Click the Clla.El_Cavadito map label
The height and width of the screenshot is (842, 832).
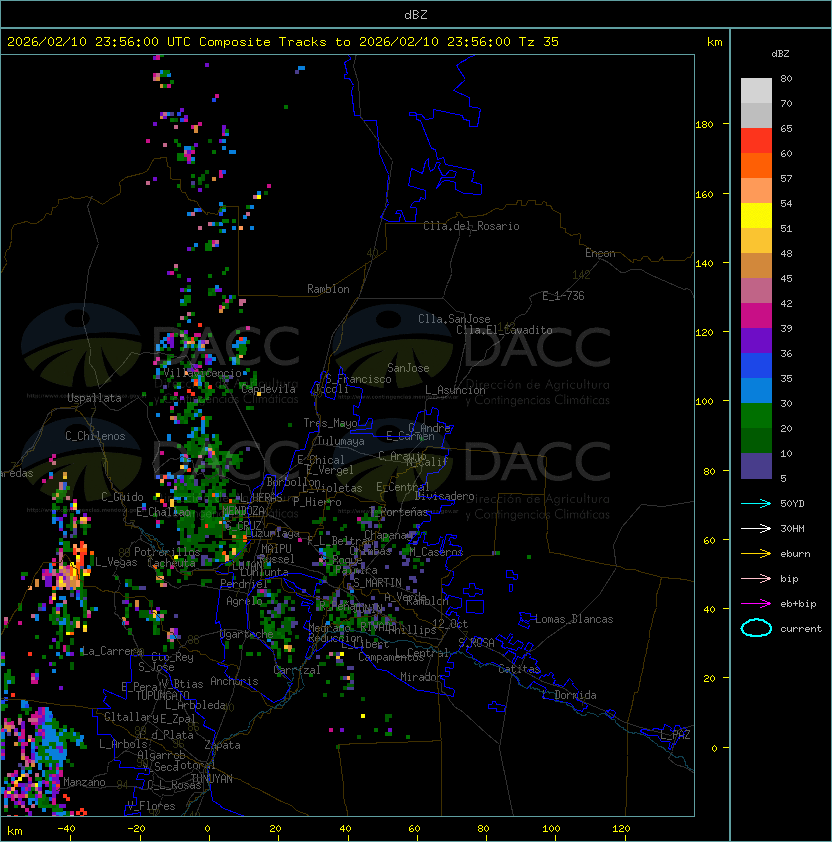point(504,330)
